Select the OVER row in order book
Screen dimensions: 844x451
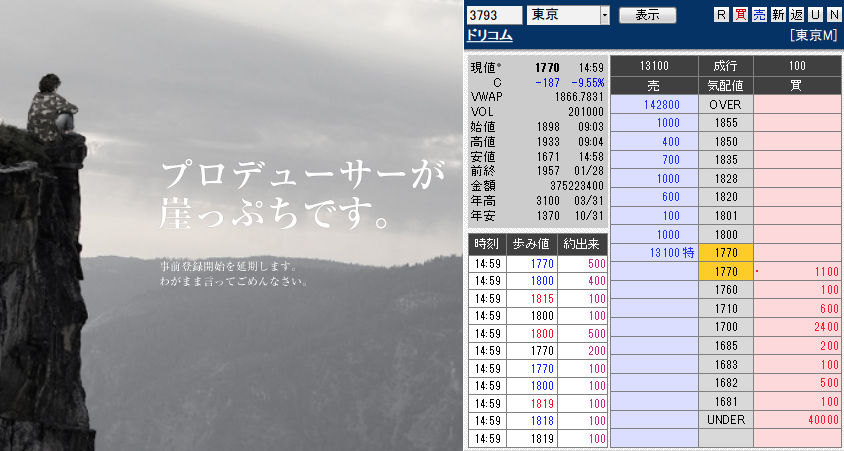pyautogui.click(x=726, y=104)
